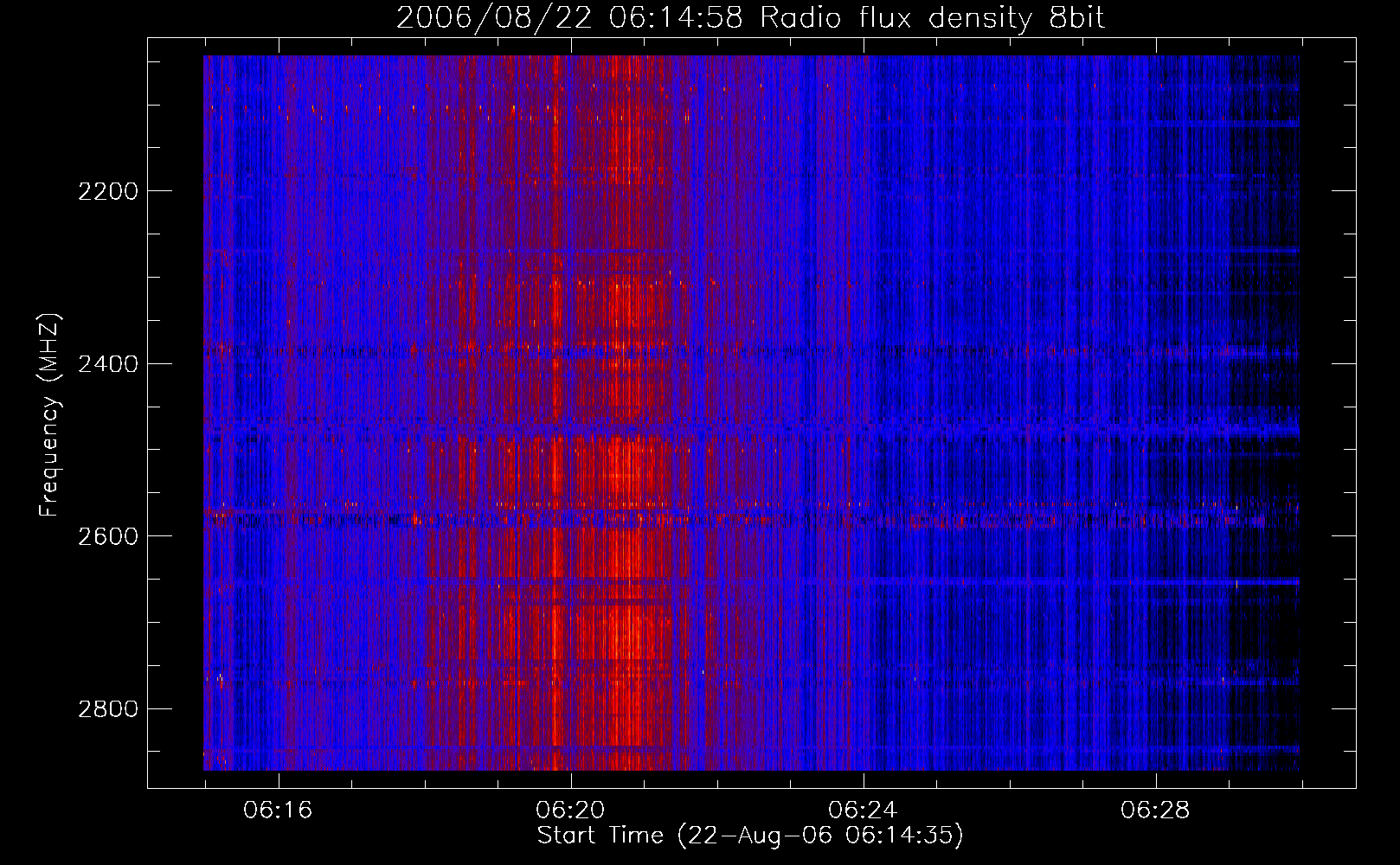
Task: Click the plot title "2006/08/22 06:14:58 Radio flux density 8bit"
Action: pos(750,18)
